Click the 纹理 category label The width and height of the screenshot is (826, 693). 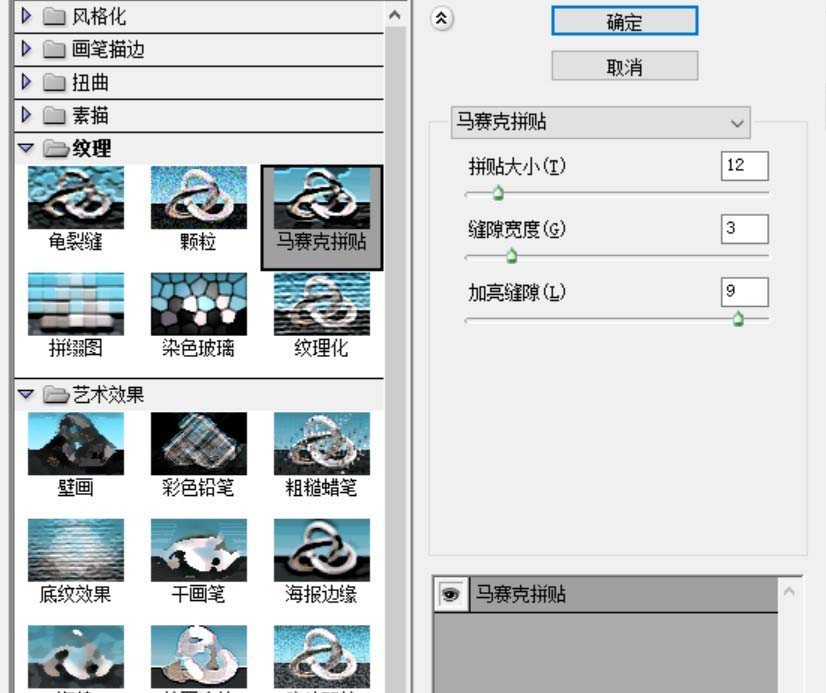[92, 148]
